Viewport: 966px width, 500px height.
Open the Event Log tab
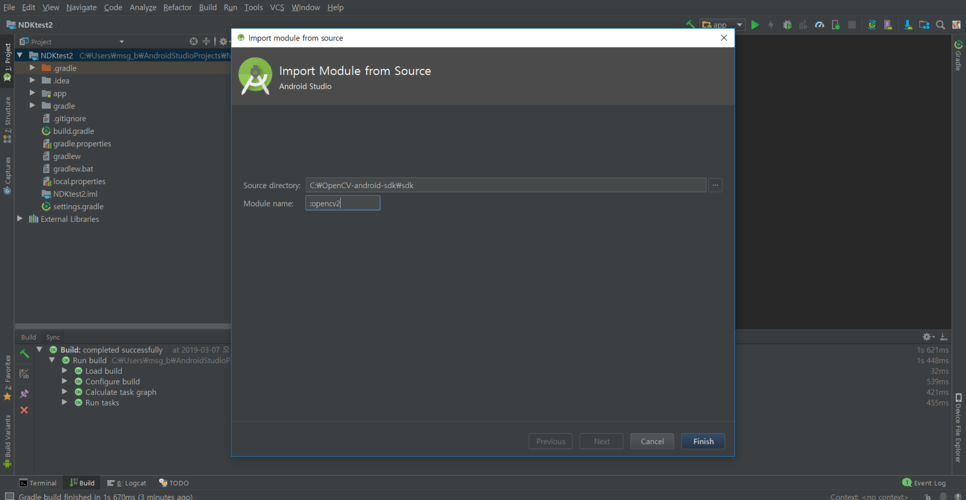(923, 483)
